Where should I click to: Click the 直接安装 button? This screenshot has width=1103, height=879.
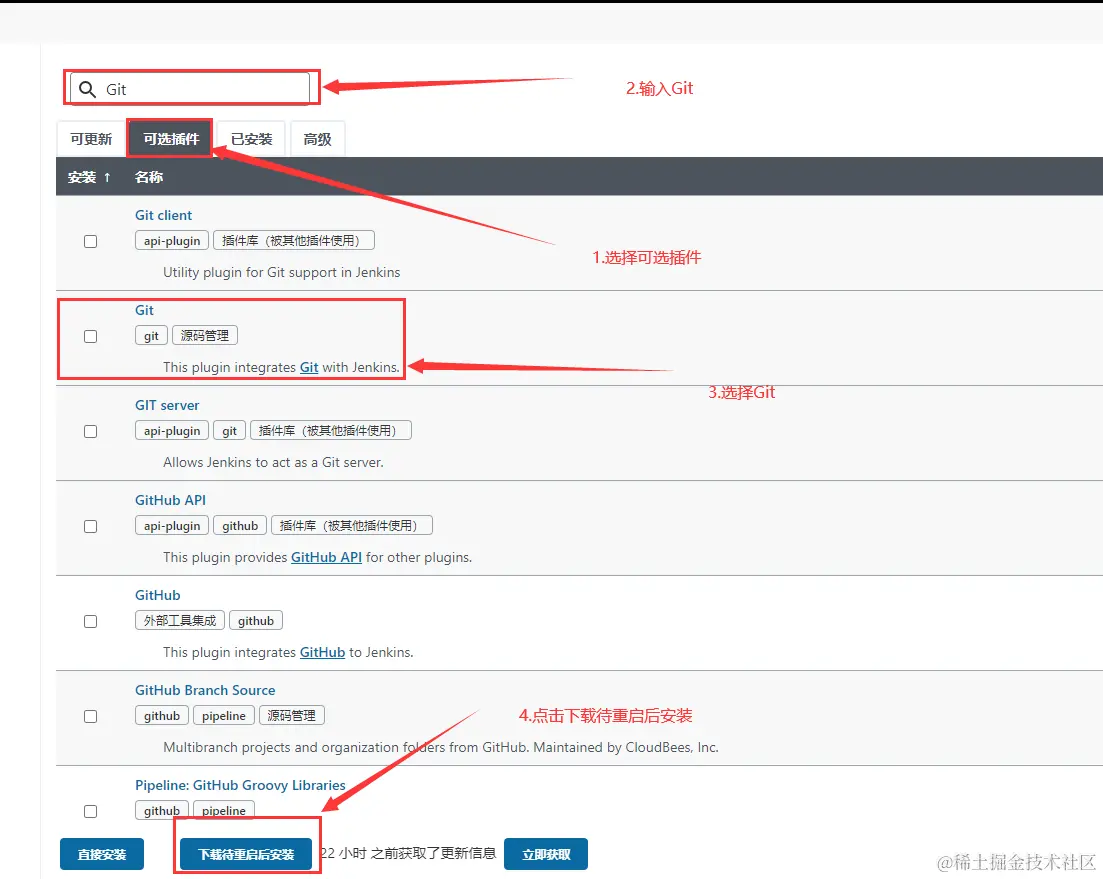click(102, 854)
